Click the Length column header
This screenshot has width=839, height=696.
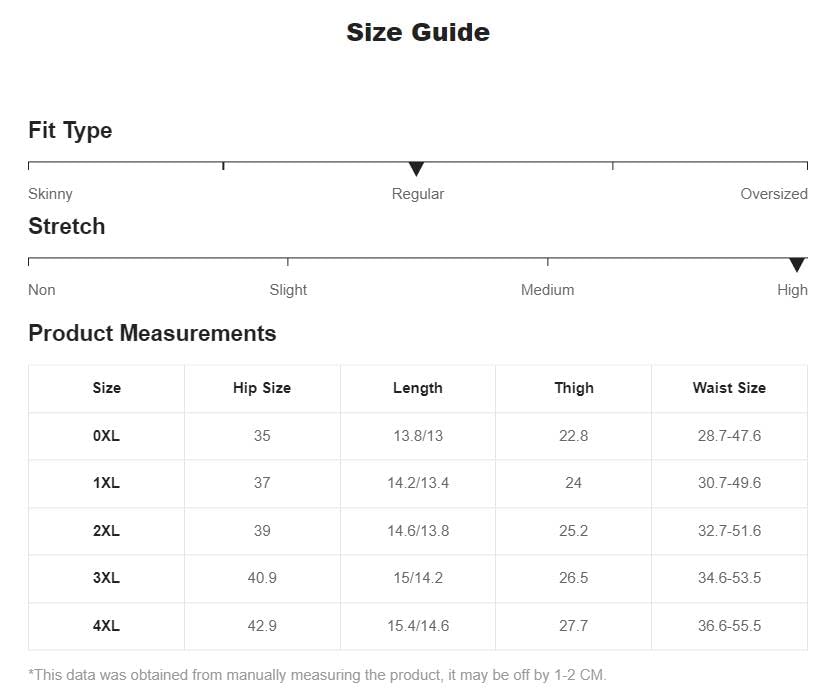[418, 388]
